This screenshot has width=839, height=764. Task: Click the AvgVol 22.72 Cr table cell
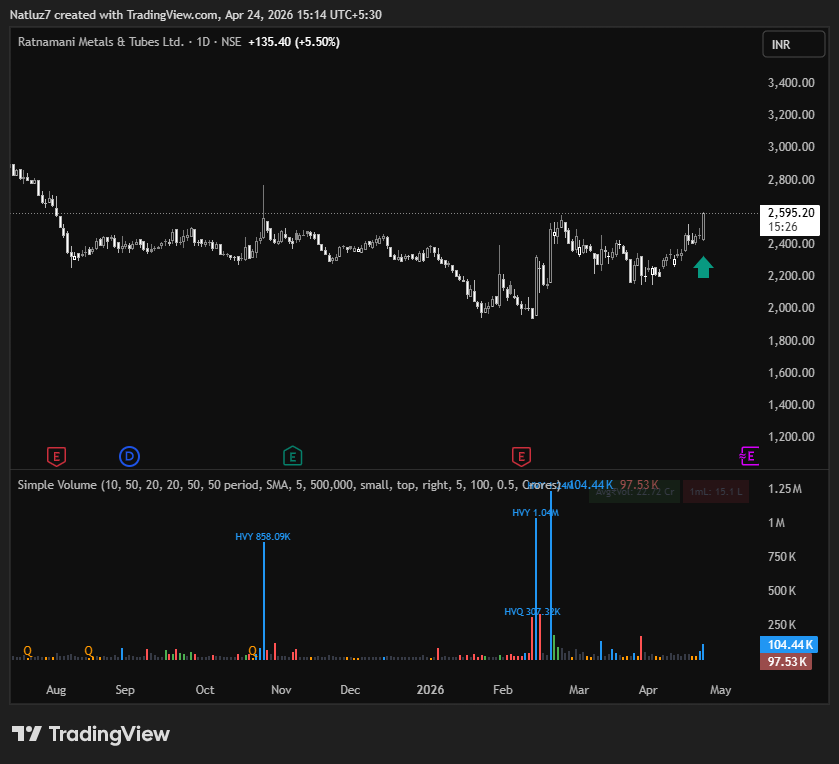click(x=635, y=492)
